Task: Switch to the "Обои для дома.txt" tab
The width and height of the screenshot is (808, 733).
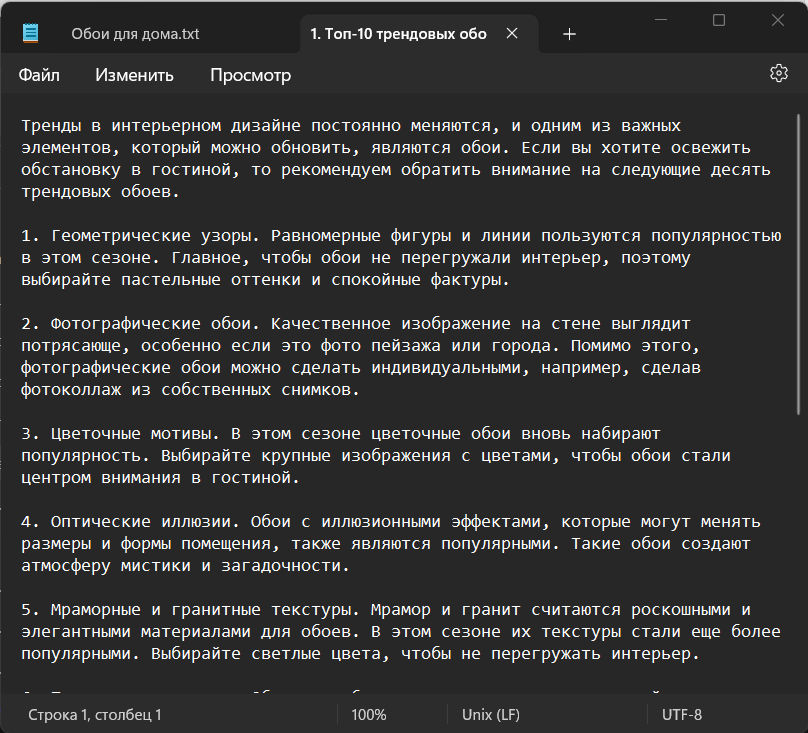Action: 135,33
